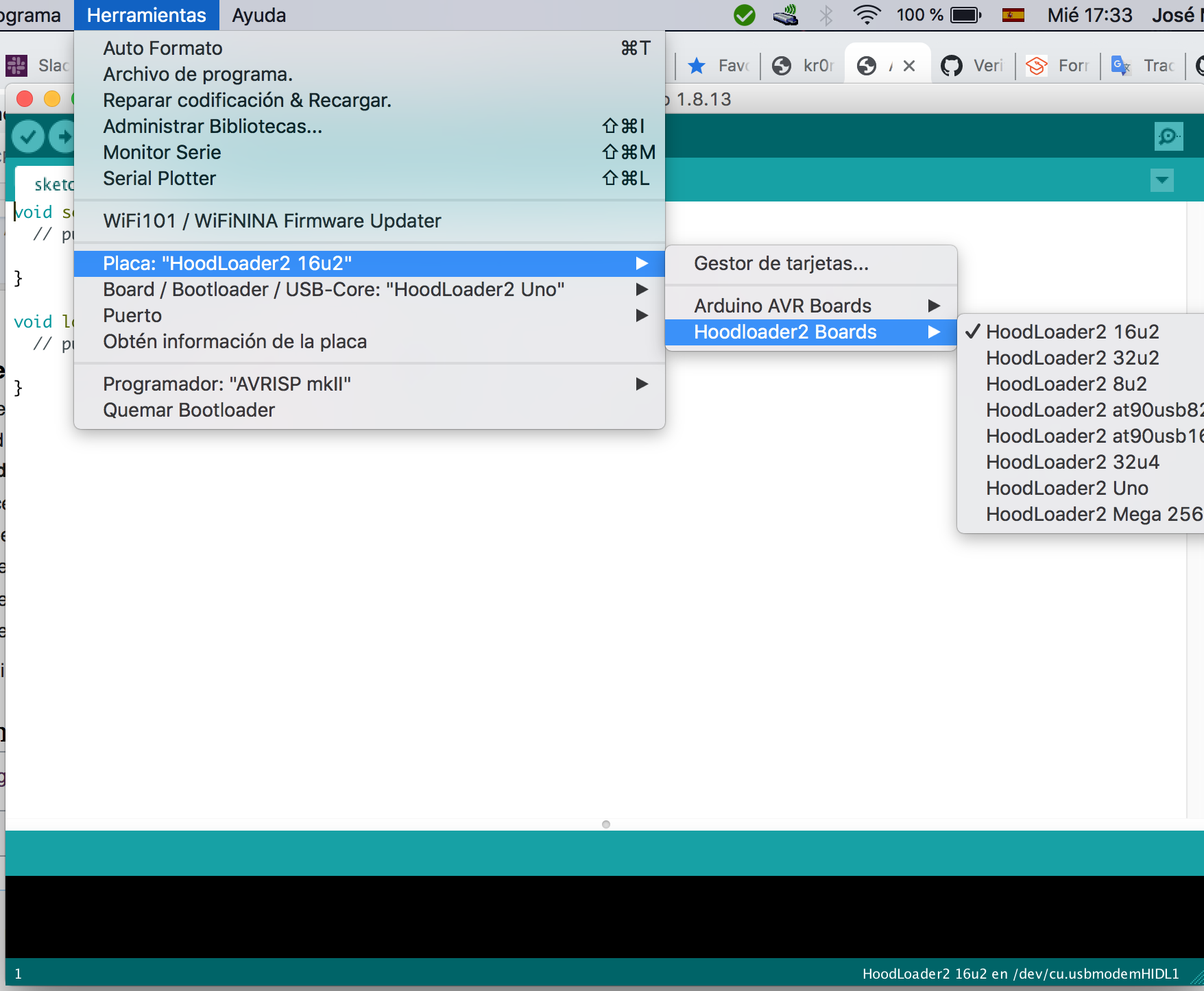The image size is (1204, 991).
Task: Click the line number 1 in status bar
Action: [x=18, y=973]
